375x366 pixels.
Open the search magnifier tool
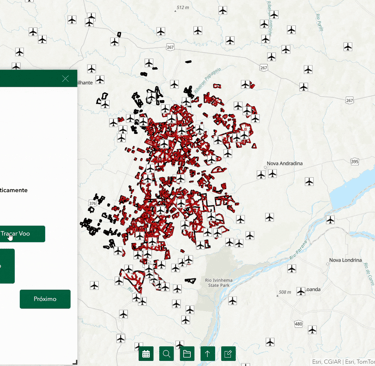coord(166,354)
